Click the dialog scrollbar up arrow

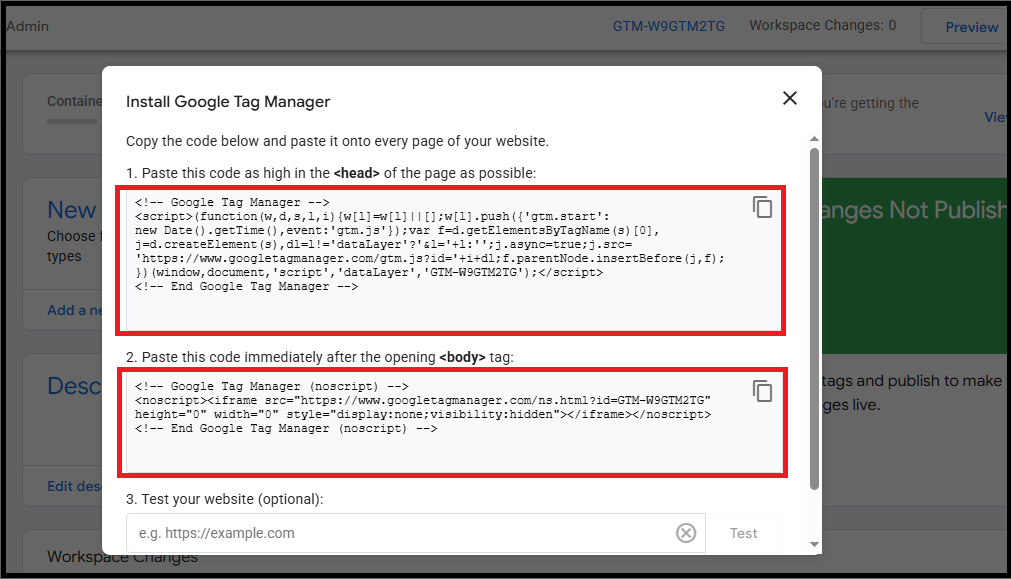(x=814, y=140)
